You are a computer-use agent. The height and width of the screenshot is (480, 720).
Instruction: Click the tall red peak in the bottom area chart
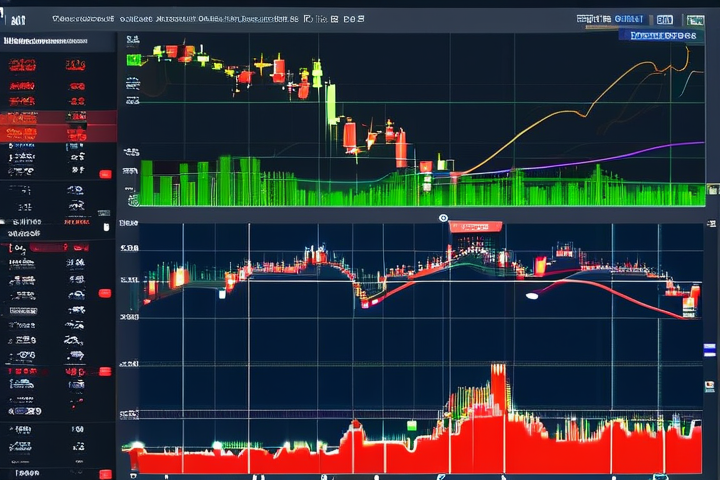click(x=497, y=383)
